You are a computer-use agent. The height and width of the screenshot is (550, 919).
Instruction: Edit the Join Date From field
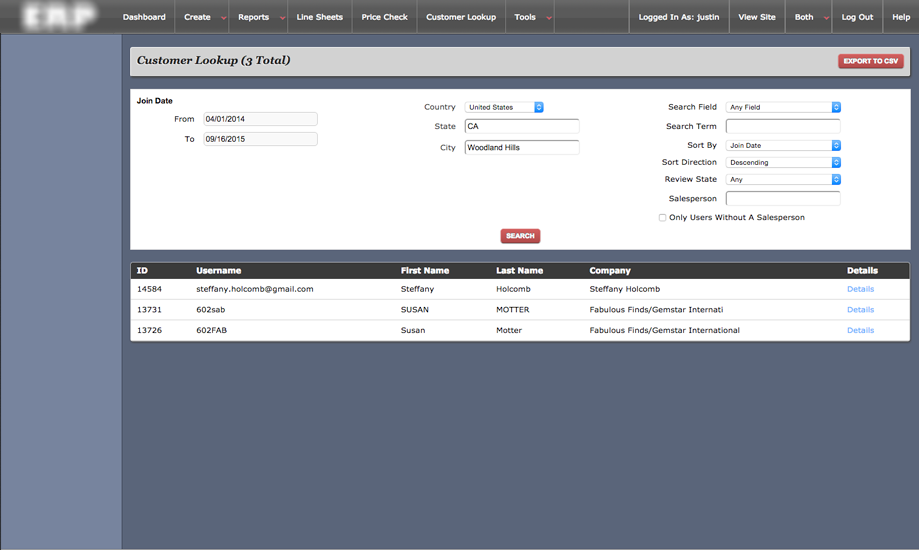(x=260, y=119)
